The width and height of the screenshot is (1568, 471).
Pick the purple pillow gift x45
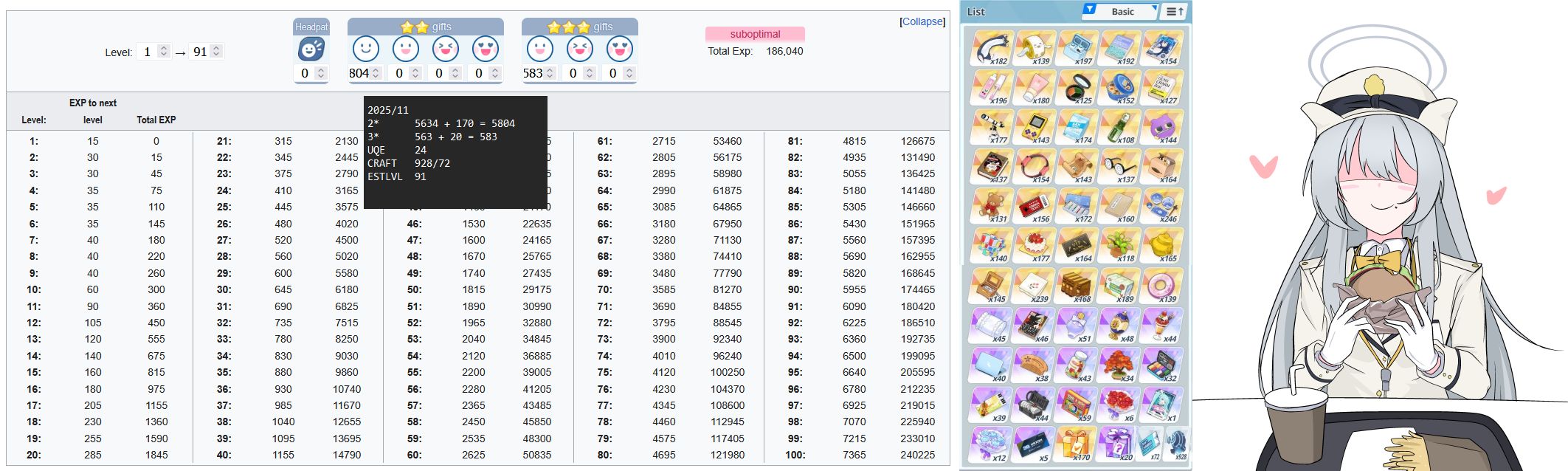(991, 326)
